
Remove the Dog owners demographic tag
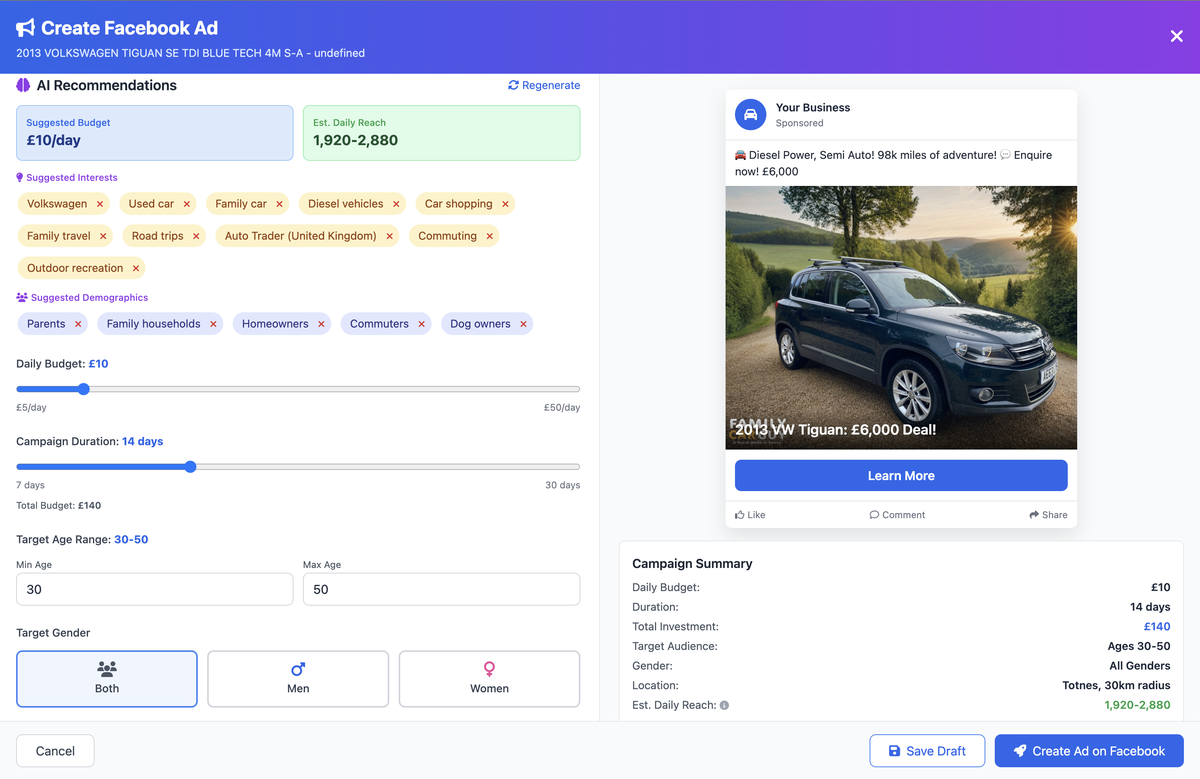pos(524,323)
